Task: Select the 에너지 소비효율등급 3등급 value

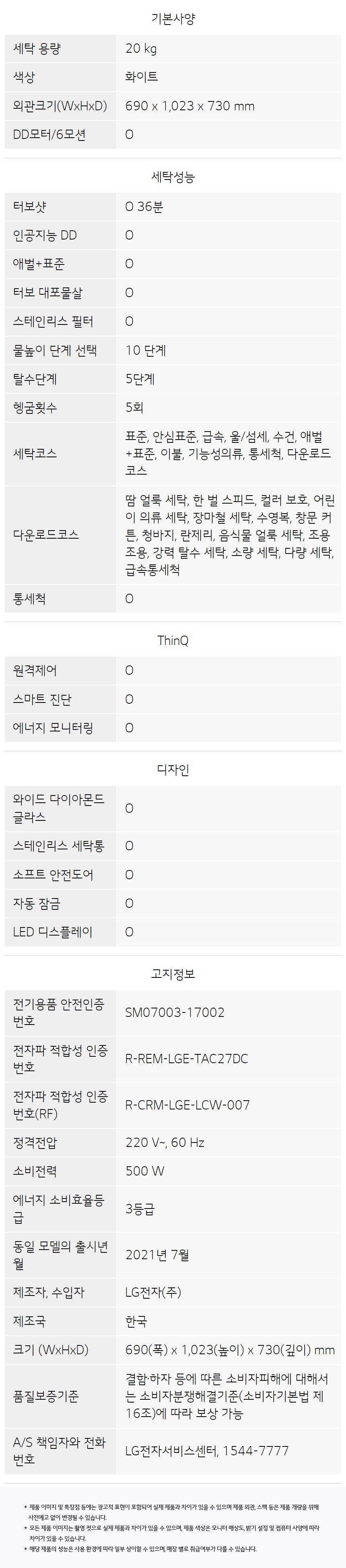Action: pyautogui.click(x=140, y=1208)
